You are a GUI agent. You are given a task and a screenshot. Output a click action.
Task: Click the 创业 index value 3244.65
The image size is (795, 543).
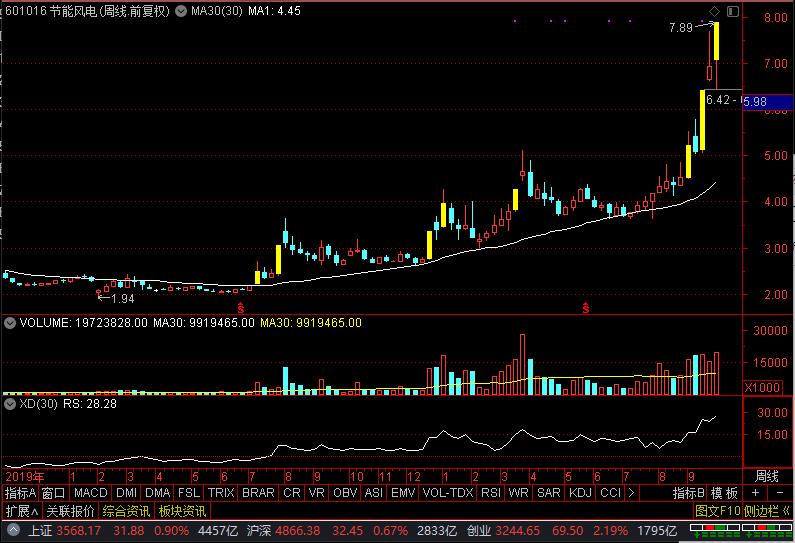point(518,531)
